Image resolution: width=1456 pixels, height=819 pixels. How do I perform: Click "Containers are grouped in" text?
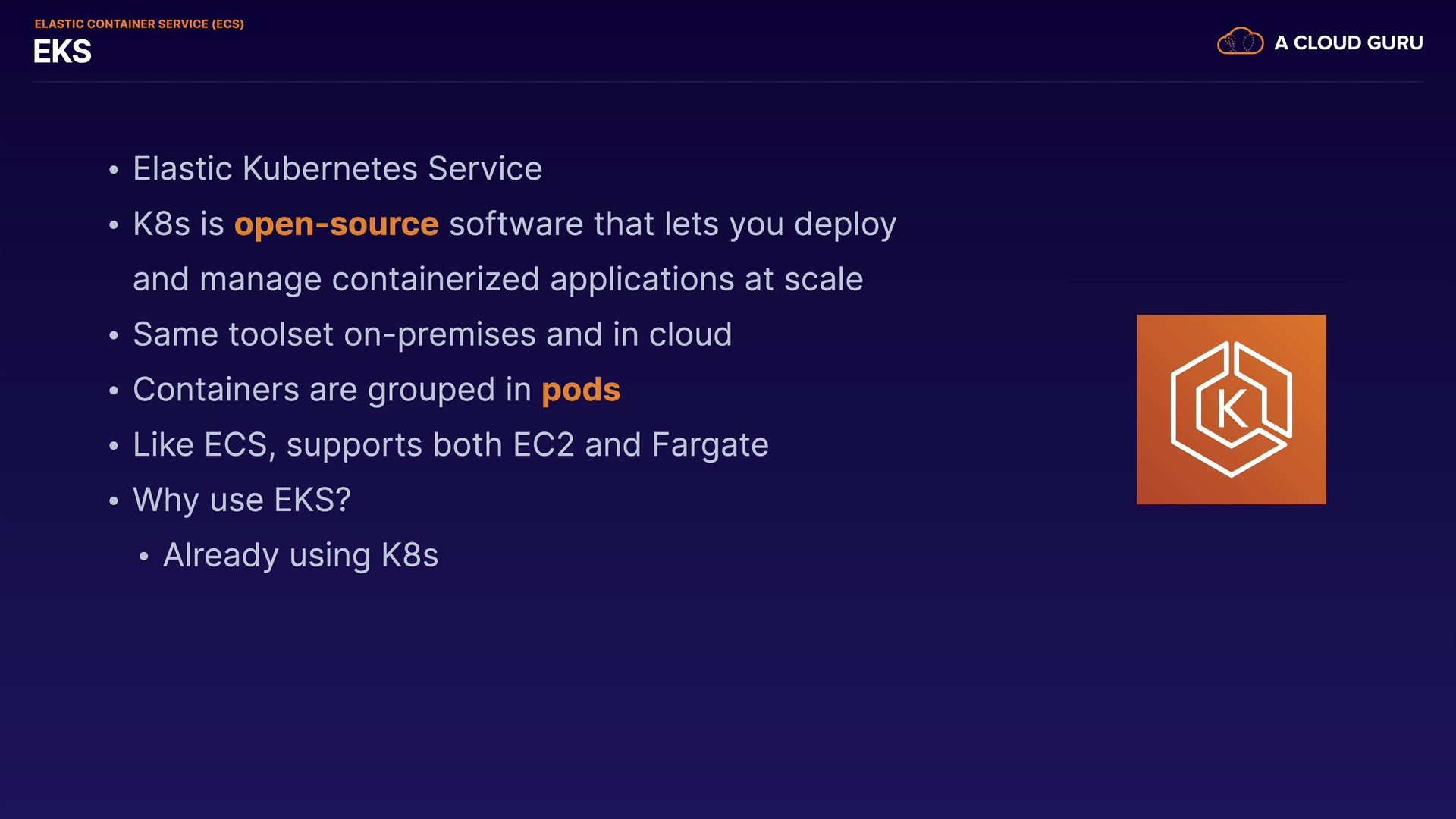coord(331,390)
